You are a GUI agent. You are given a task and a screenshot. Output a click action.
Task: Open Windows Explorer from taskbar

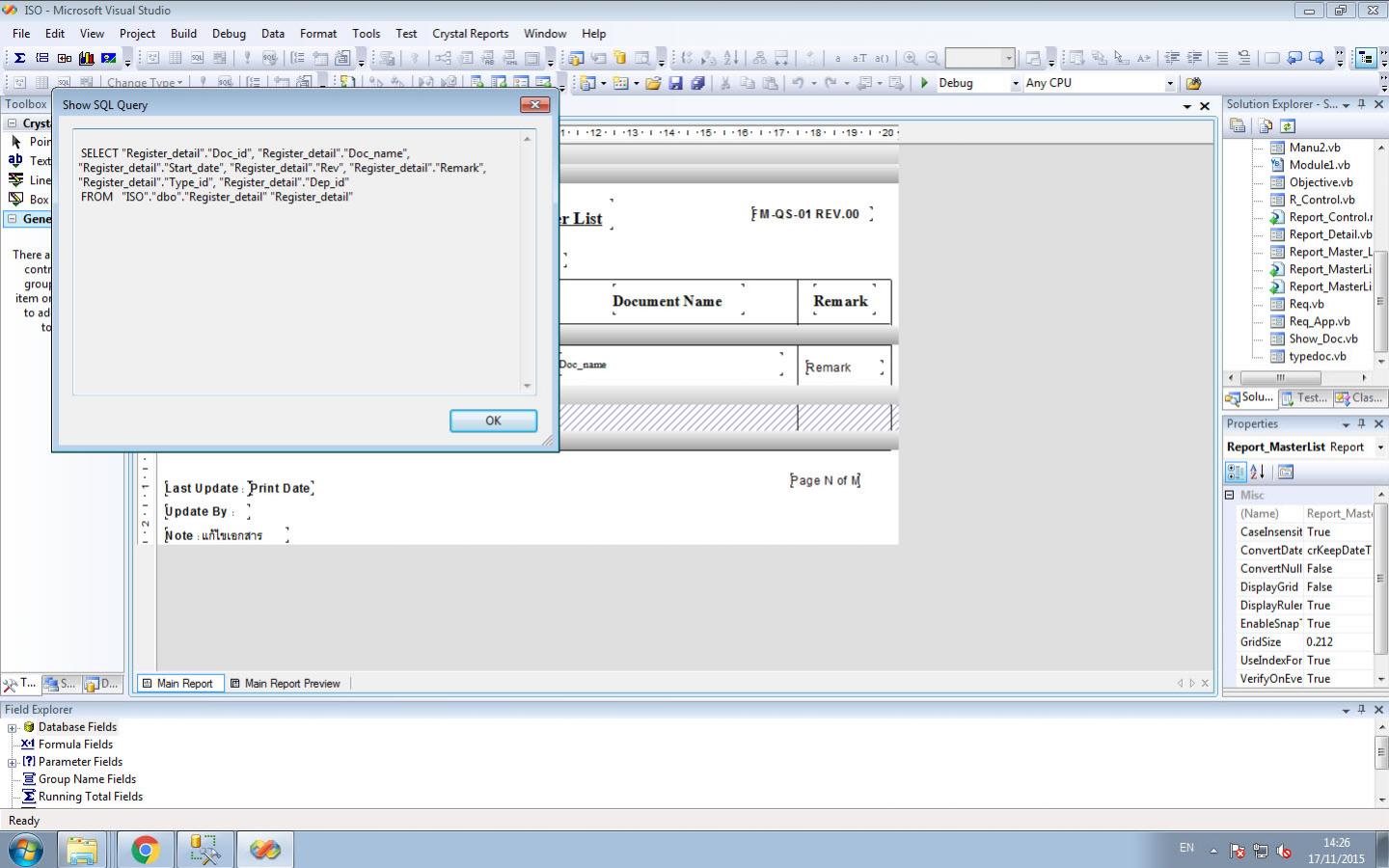(x=83, y=850)
